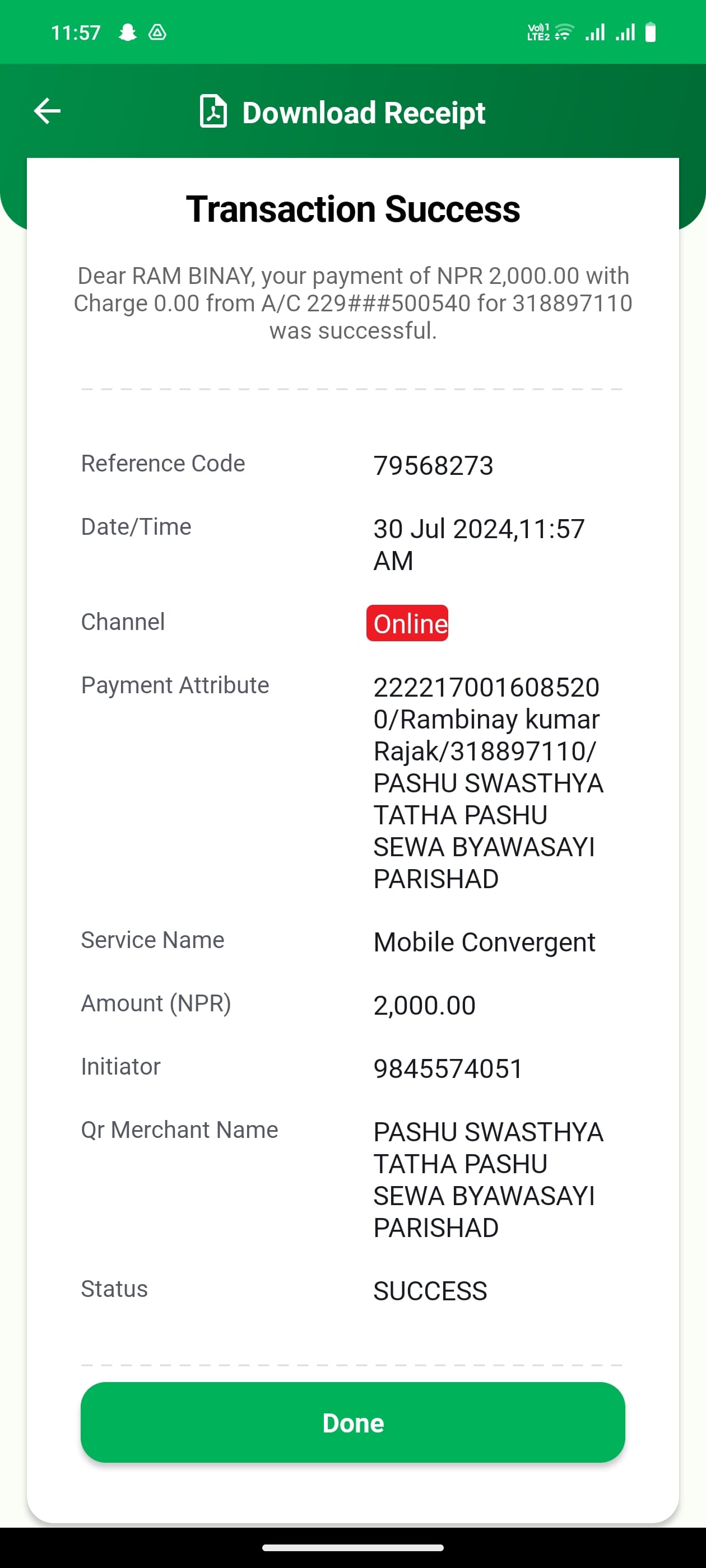Image resolution: width=706 pixels, height=1568 pixels.
Task: Tap the home gesture bar at bottom
Action: click(352, 1547)
